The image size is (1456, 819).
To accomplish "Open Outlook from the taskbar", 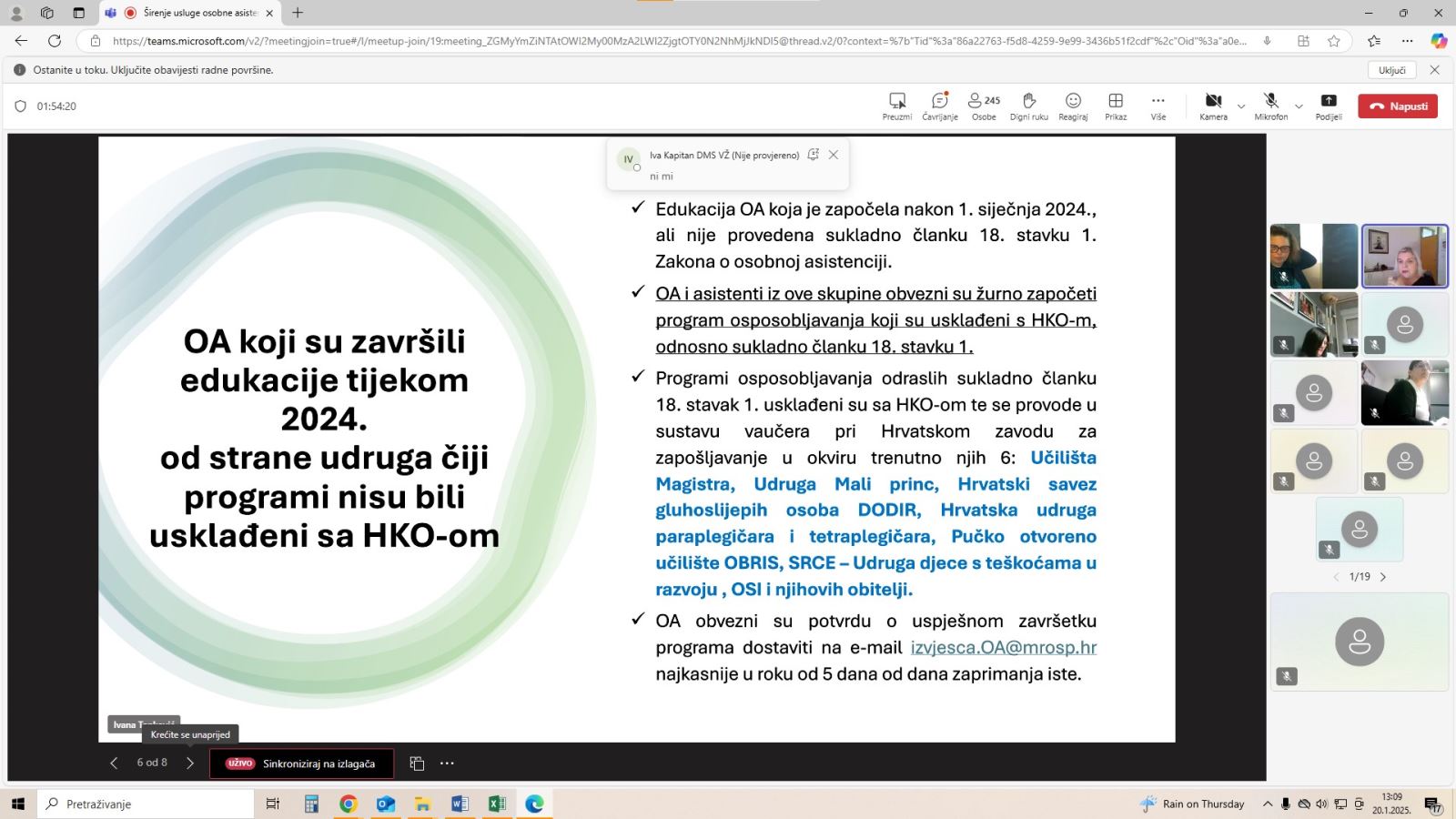I will (x=386, y=804).
